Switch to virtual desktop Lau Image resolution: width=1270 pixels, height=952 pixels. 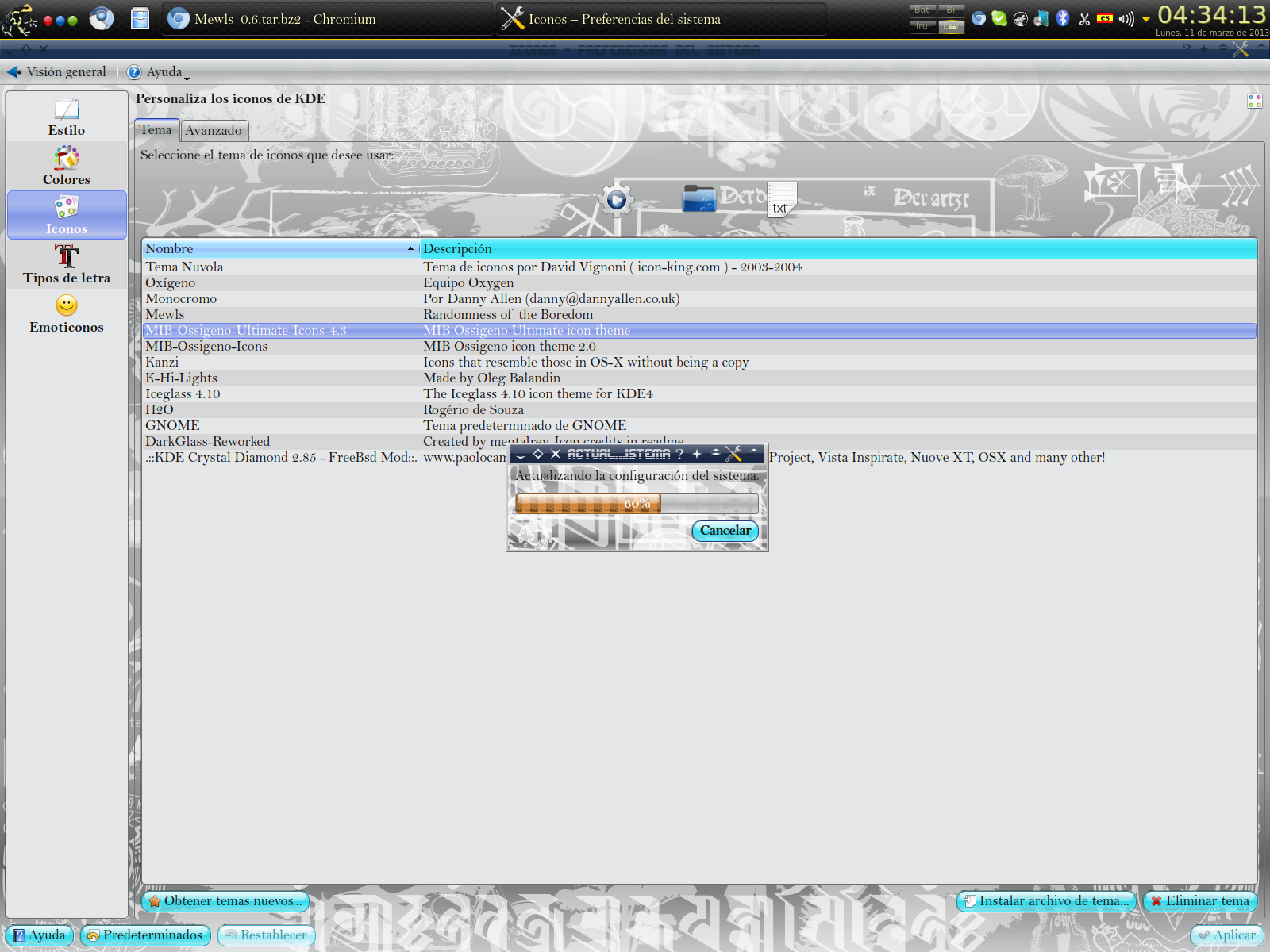[951, 26]
